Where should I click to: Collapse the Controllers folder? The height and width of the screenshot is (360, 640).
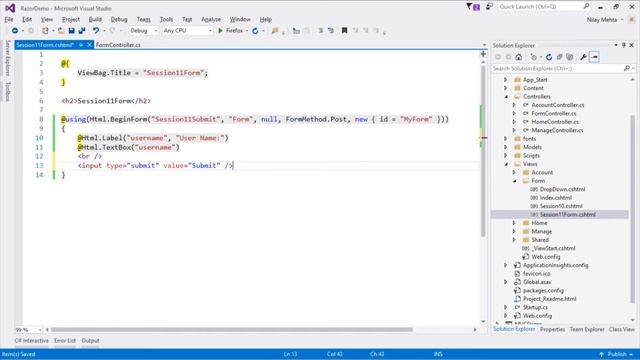coord(506,97)
